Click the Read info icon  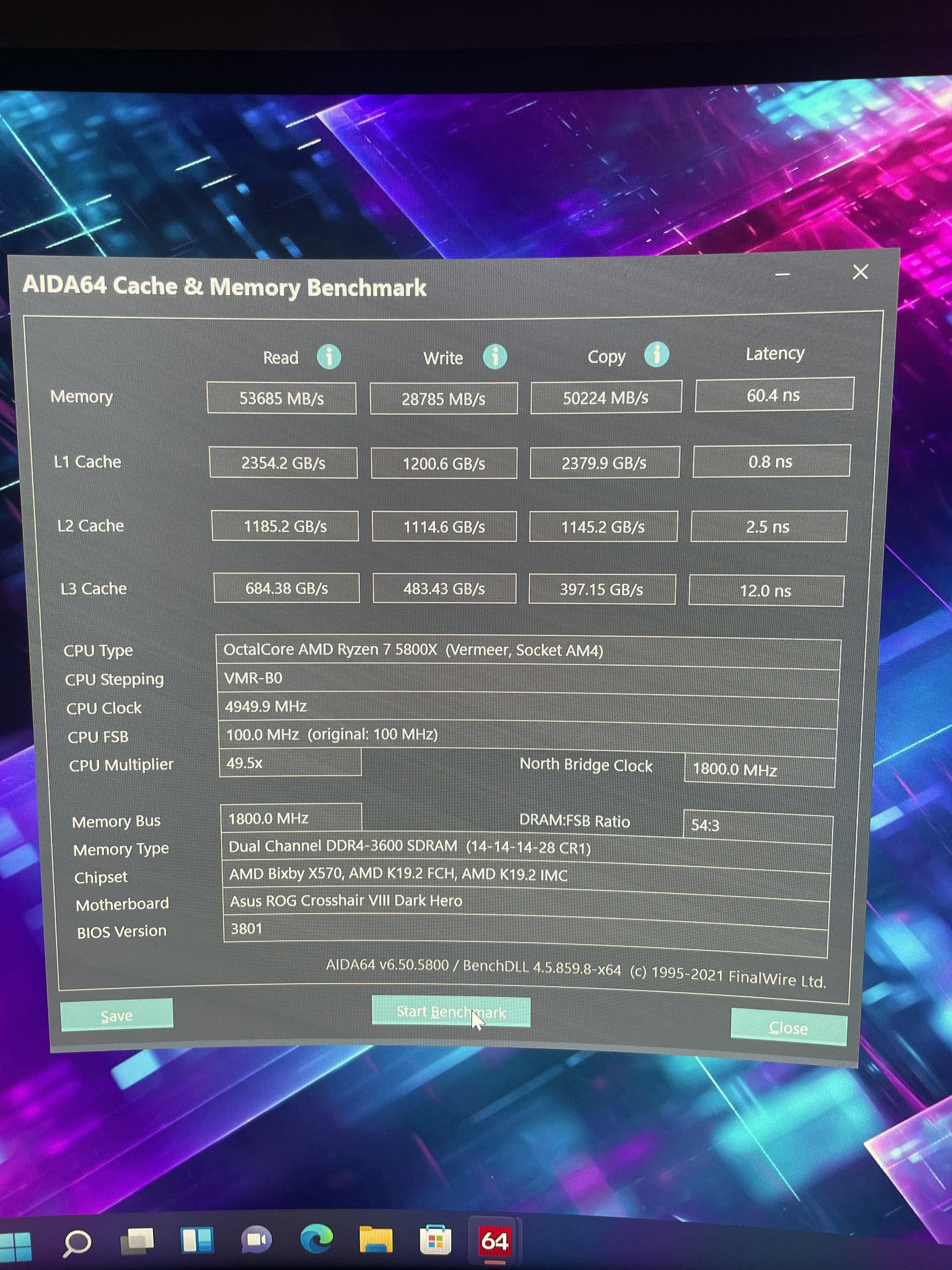[x=329, y=357]
